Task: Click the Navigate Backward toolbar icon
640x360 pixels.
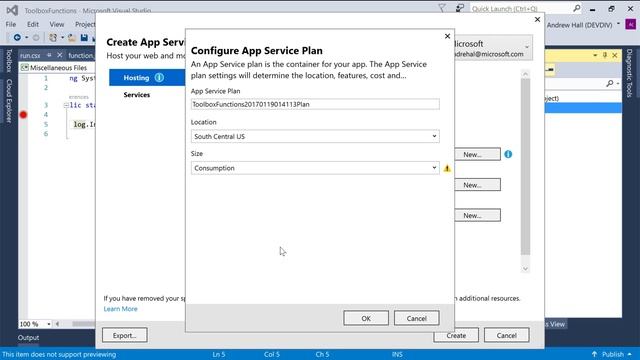Action: (x=17, y=38)
